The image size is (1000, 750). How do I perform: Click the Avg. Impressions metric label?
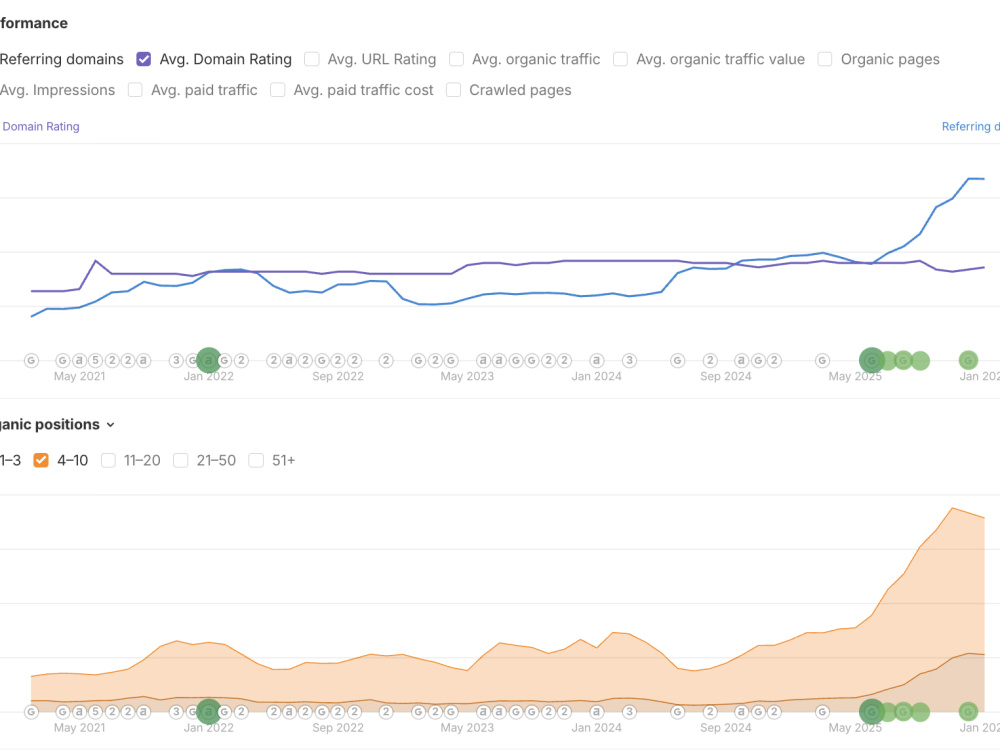tap(57, 90)
